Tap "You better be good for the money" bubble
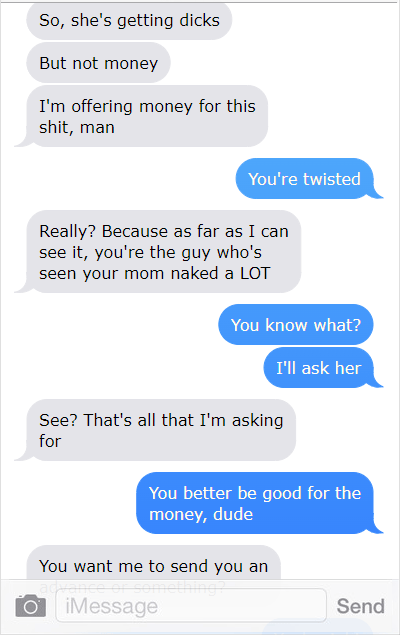Screen dimensions: 400x635 point(255,503)
